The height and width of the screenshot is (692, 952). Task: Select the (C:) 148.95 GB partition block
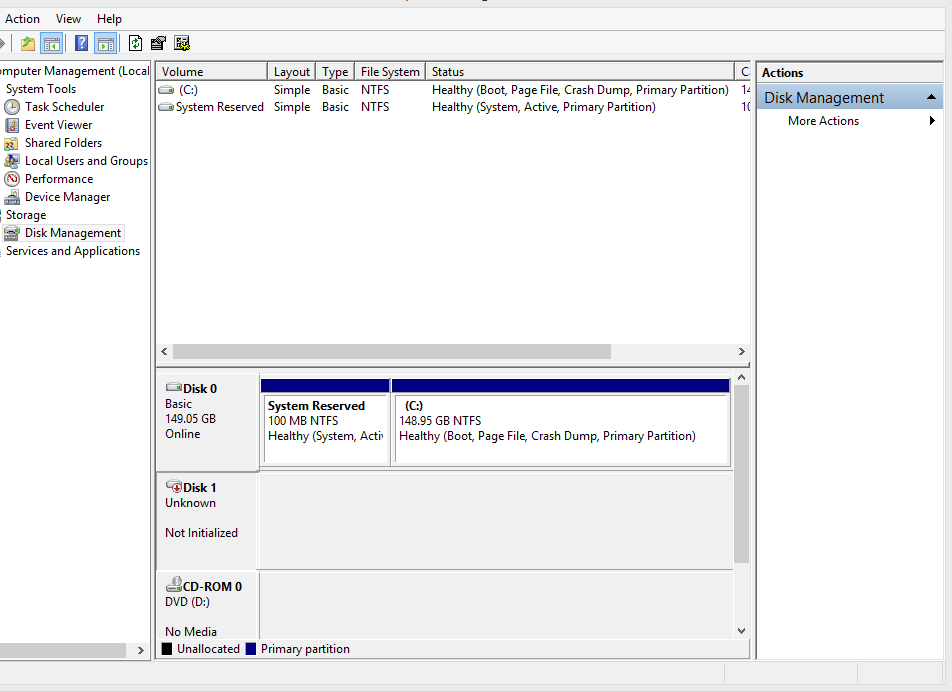tap(561, 422)
